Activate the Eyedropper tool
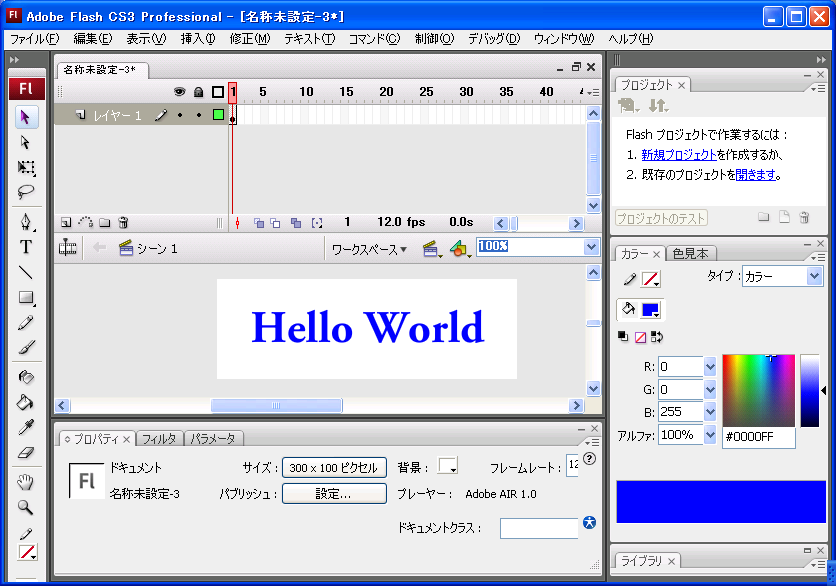This screenshot has width=836, height=586. tap(26, 427)
